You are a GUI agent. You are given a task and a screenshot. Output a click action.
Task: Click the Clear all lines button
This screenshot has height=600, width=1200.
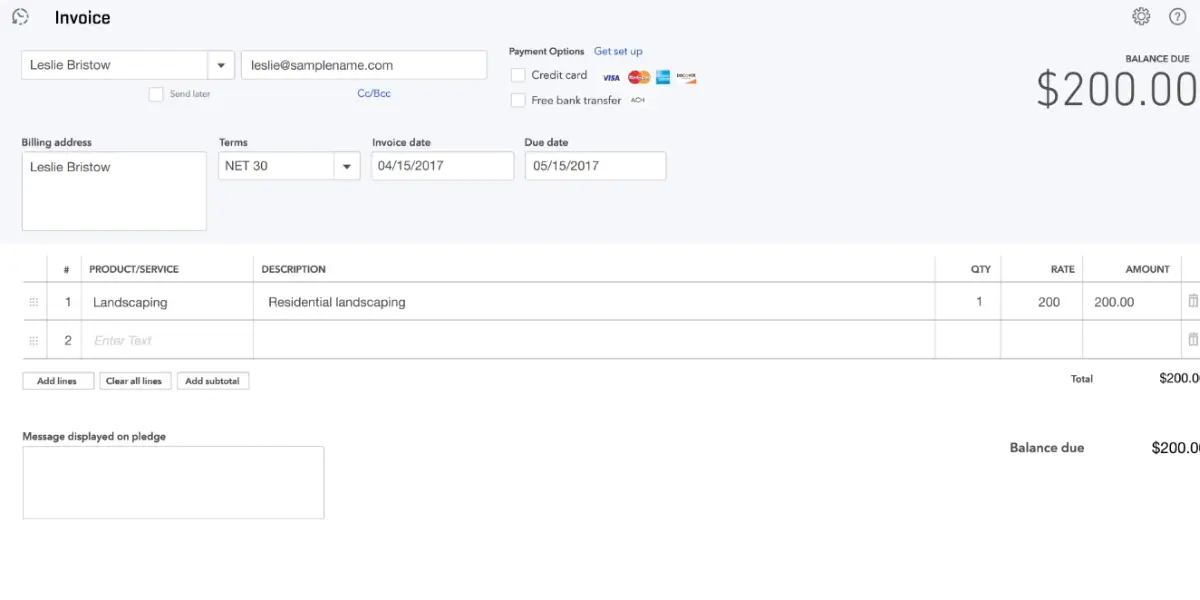point(134,381)
